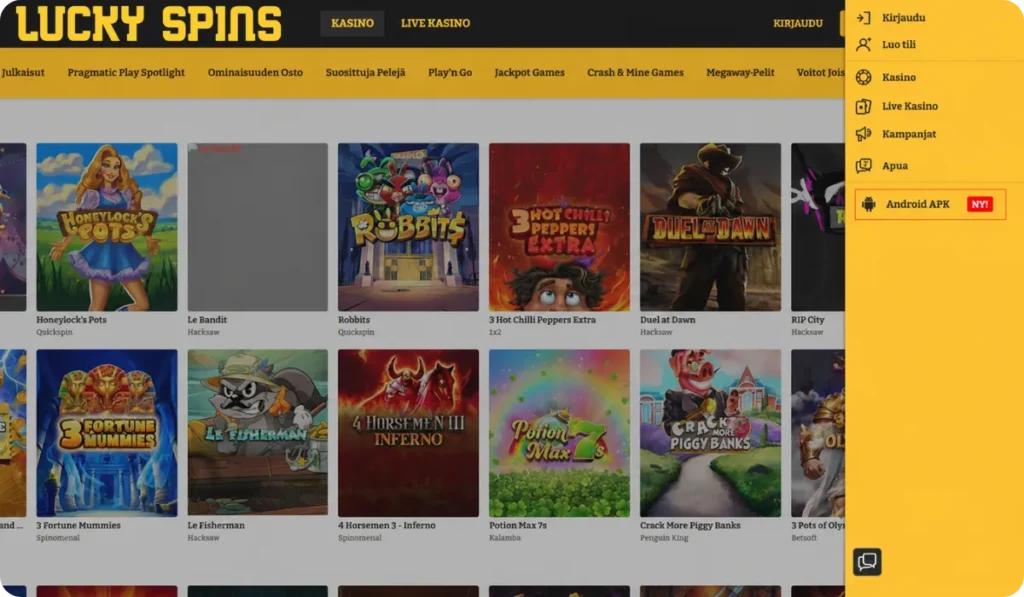Open the RIP City game thumbnail
Viewport: 1024px width, 597px height.
pos(818,227)
